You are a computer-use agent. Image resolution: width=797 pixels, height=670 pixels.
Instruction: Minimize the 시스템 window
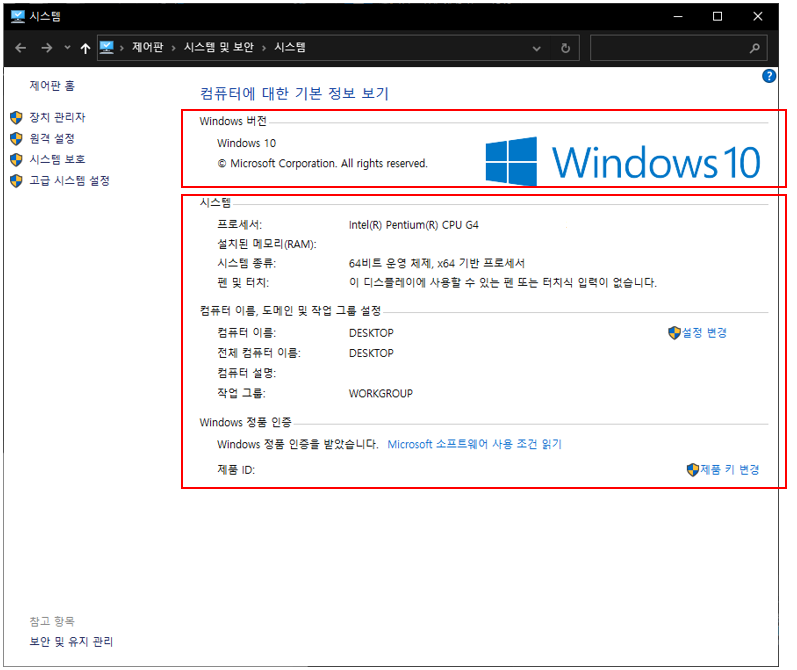(x=678, y=16)
